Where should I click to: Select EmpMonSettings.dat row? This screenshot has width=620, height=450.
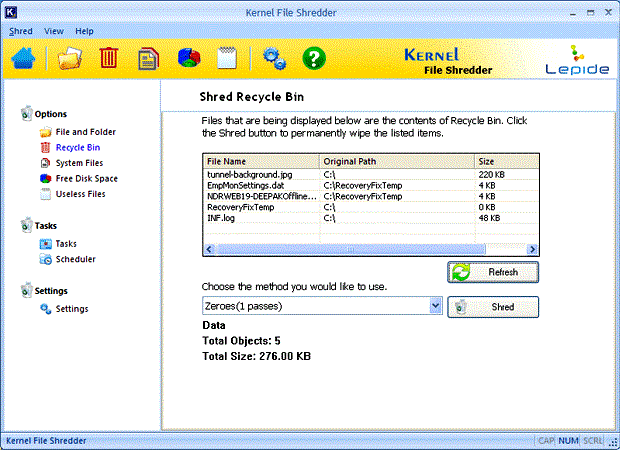click(x=371, y=185)
